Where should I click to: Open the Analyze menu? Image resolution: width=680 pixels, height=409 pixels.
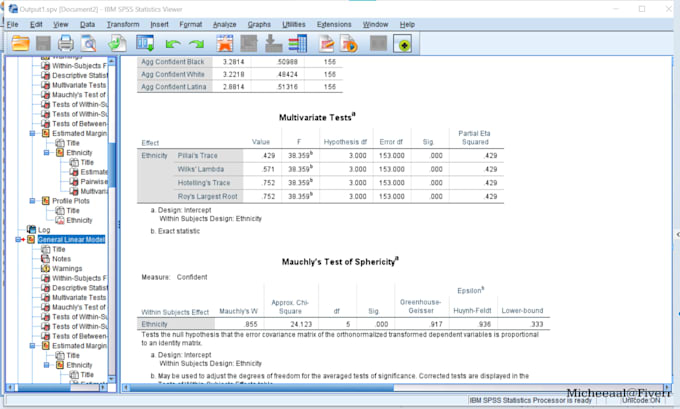(x=225, y=24)
